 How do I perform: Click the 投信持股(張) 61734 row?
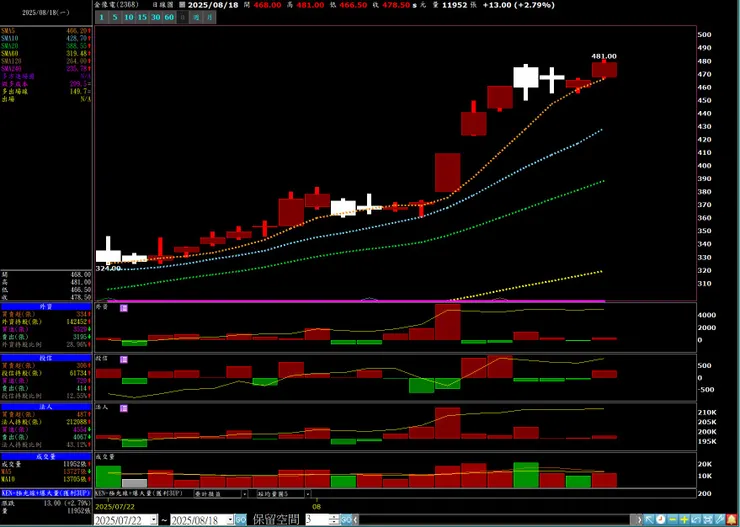coord(46,373)
